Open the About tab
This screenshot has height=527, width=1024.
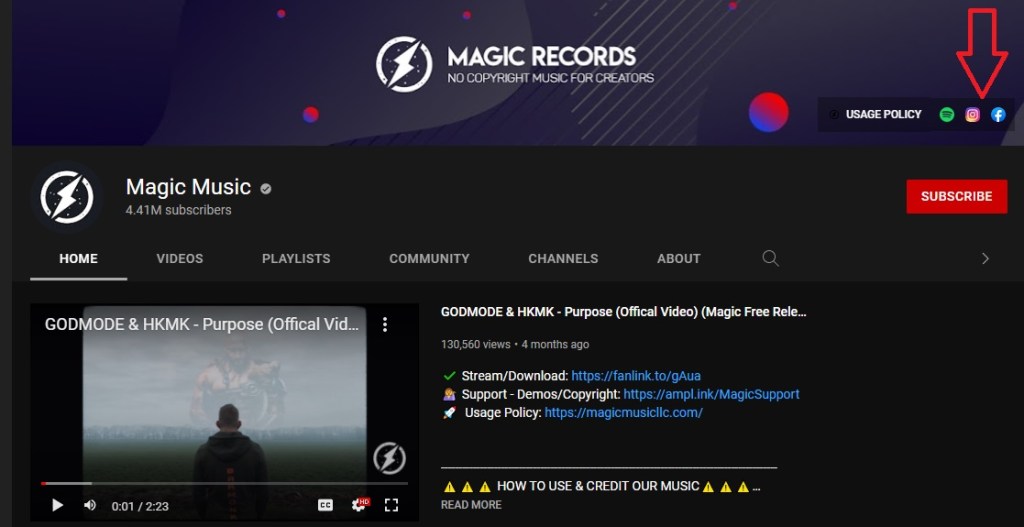coord(678,258)
